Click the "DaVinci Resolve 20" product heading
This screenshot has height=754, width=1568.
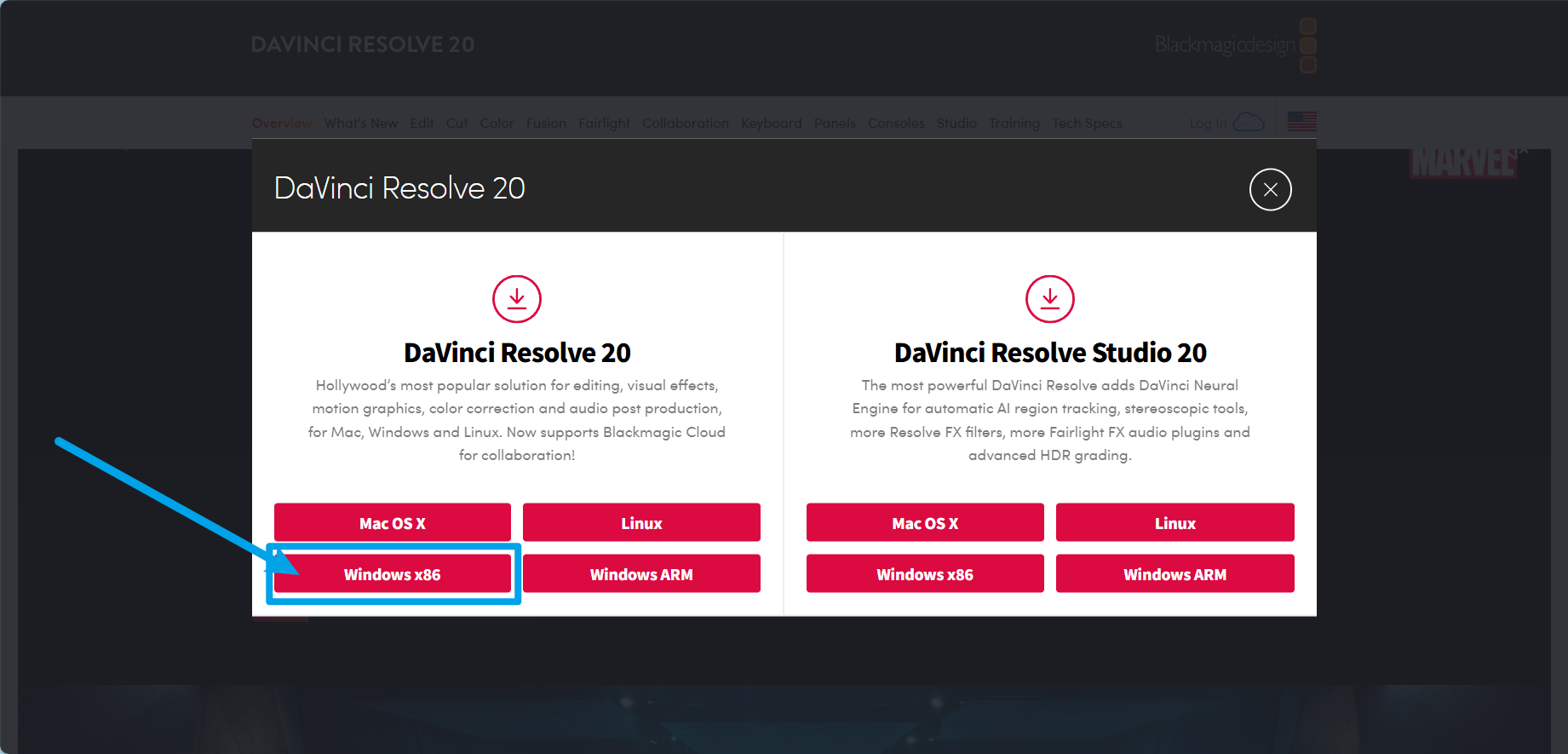[517, 353]
